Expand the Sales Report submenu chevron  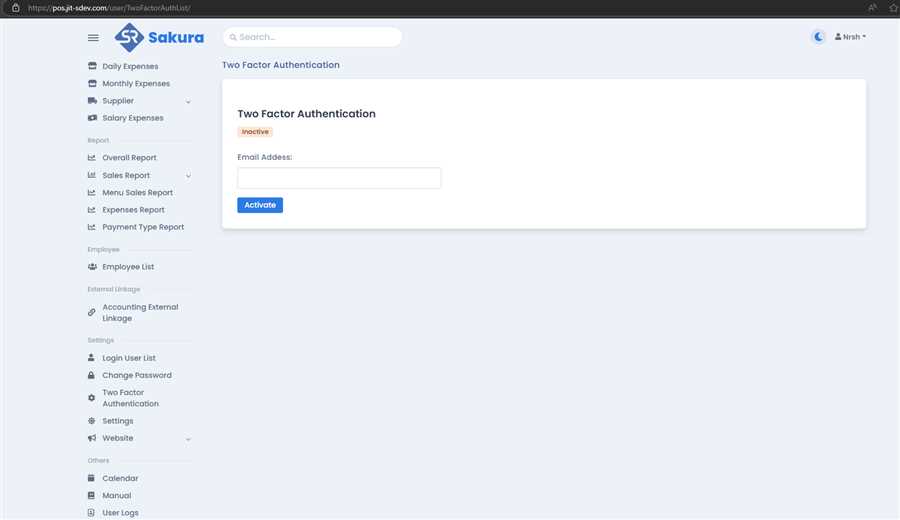coord(188,176)
